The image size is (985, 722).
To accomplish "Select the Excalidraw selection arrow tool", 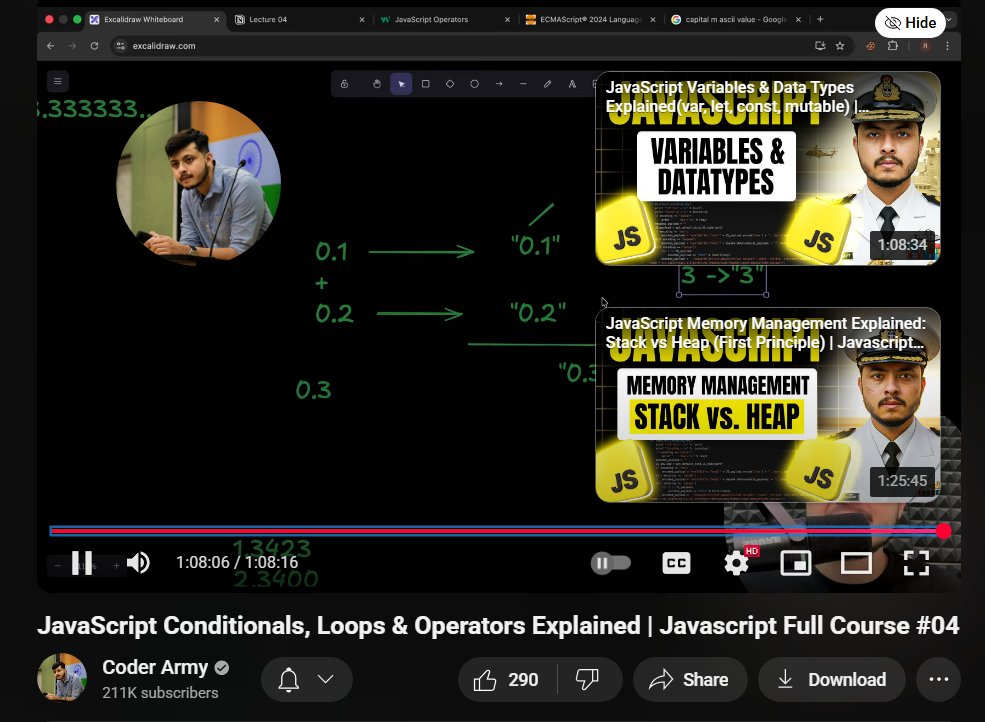I will point(401,84).
